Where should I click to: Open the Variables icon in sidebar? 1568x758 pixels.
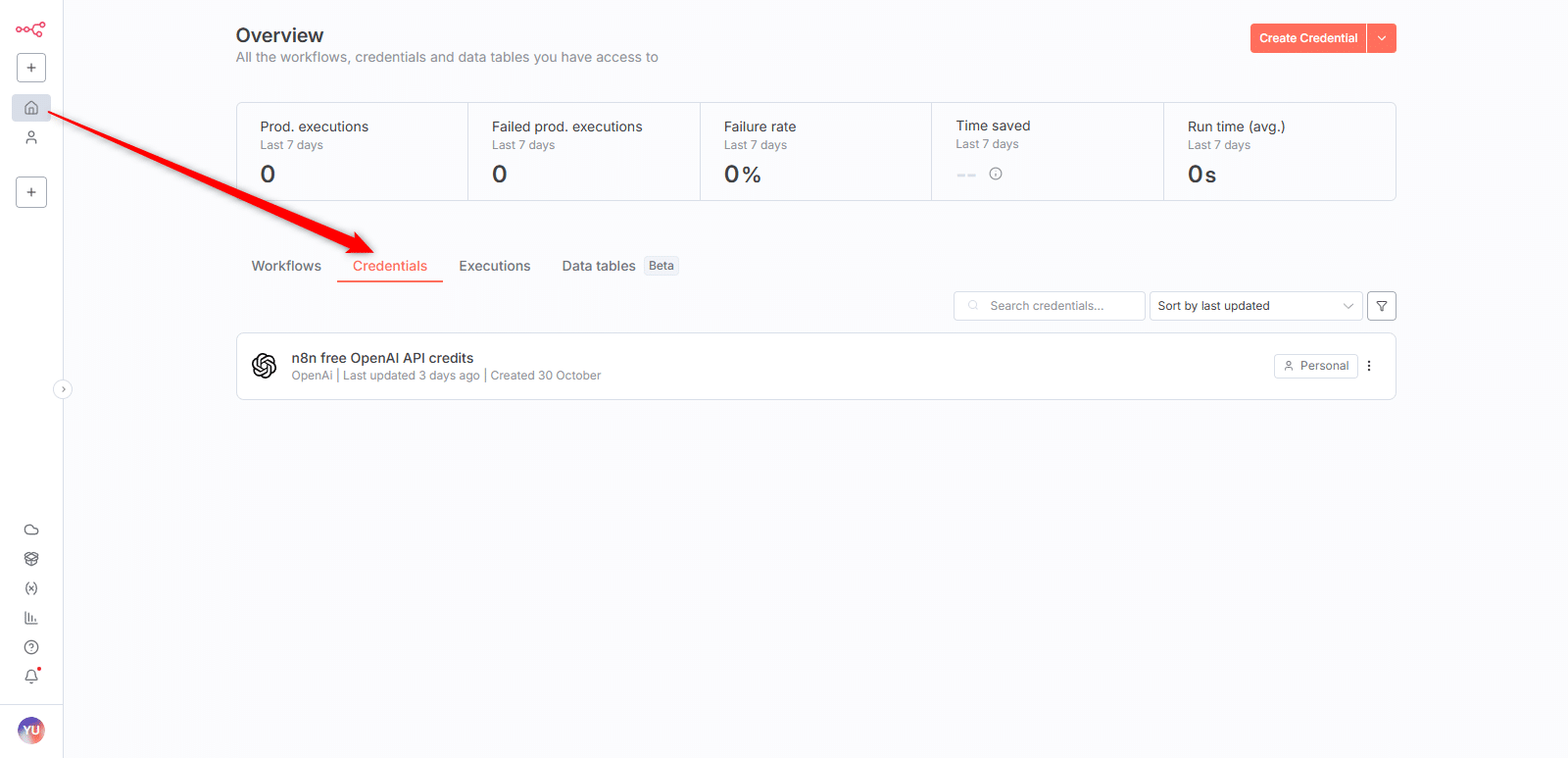coord(31,588)
